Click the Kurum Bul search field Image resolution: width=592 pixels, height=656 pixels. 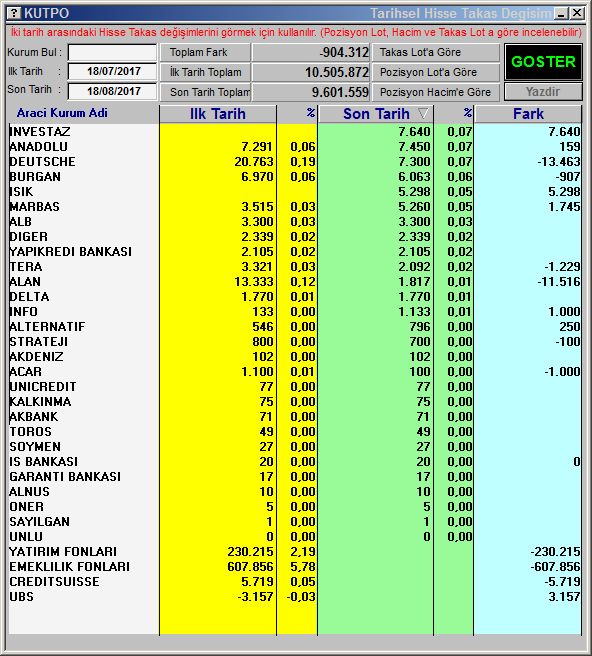click(112, 53)
